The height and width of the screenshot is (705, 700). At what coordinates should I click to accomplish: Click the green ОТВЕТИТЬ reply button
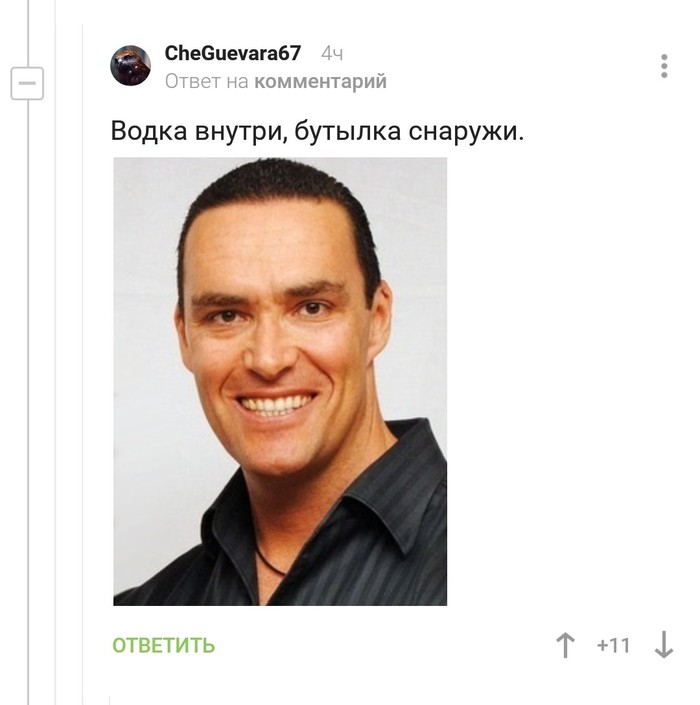click(164, 646)
